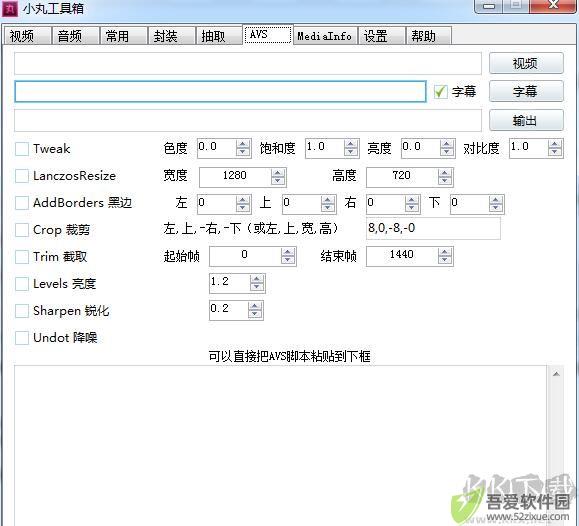This screenshot has height=526, width=579.
Task: Click the Crop 8,0,-8,-0 text field
Action: pos(434,228)
